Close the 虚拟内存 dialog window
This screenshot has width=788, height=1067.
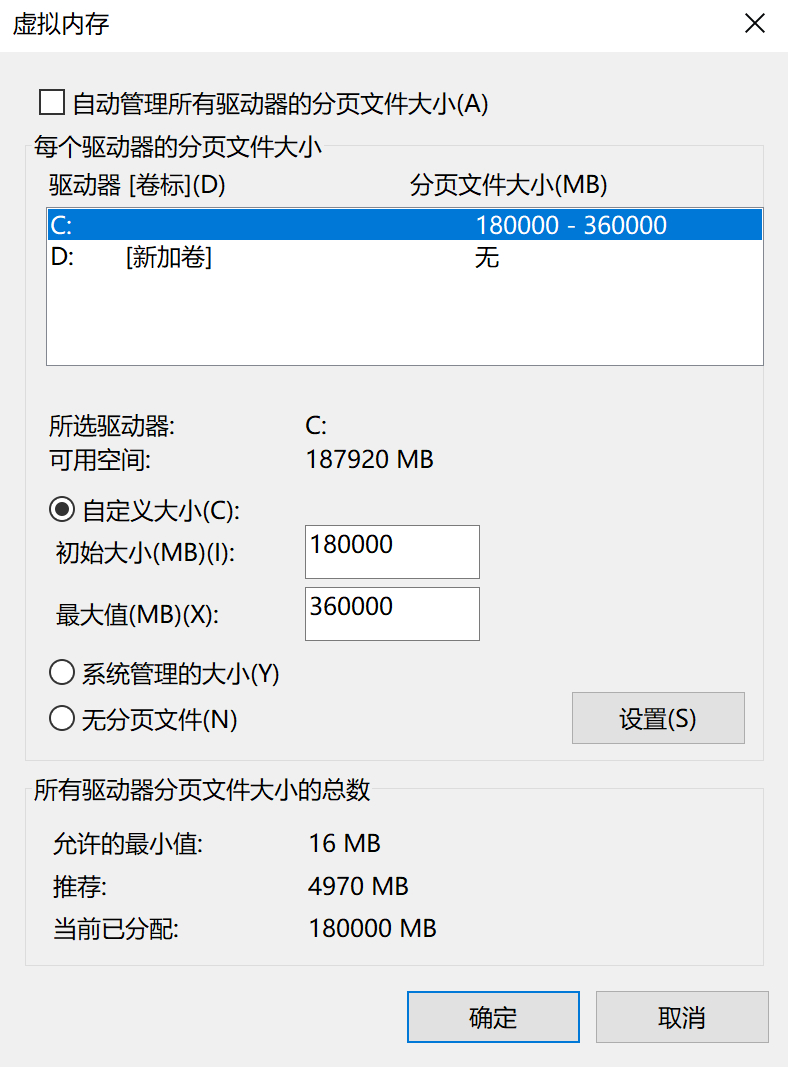click(755, 25)
